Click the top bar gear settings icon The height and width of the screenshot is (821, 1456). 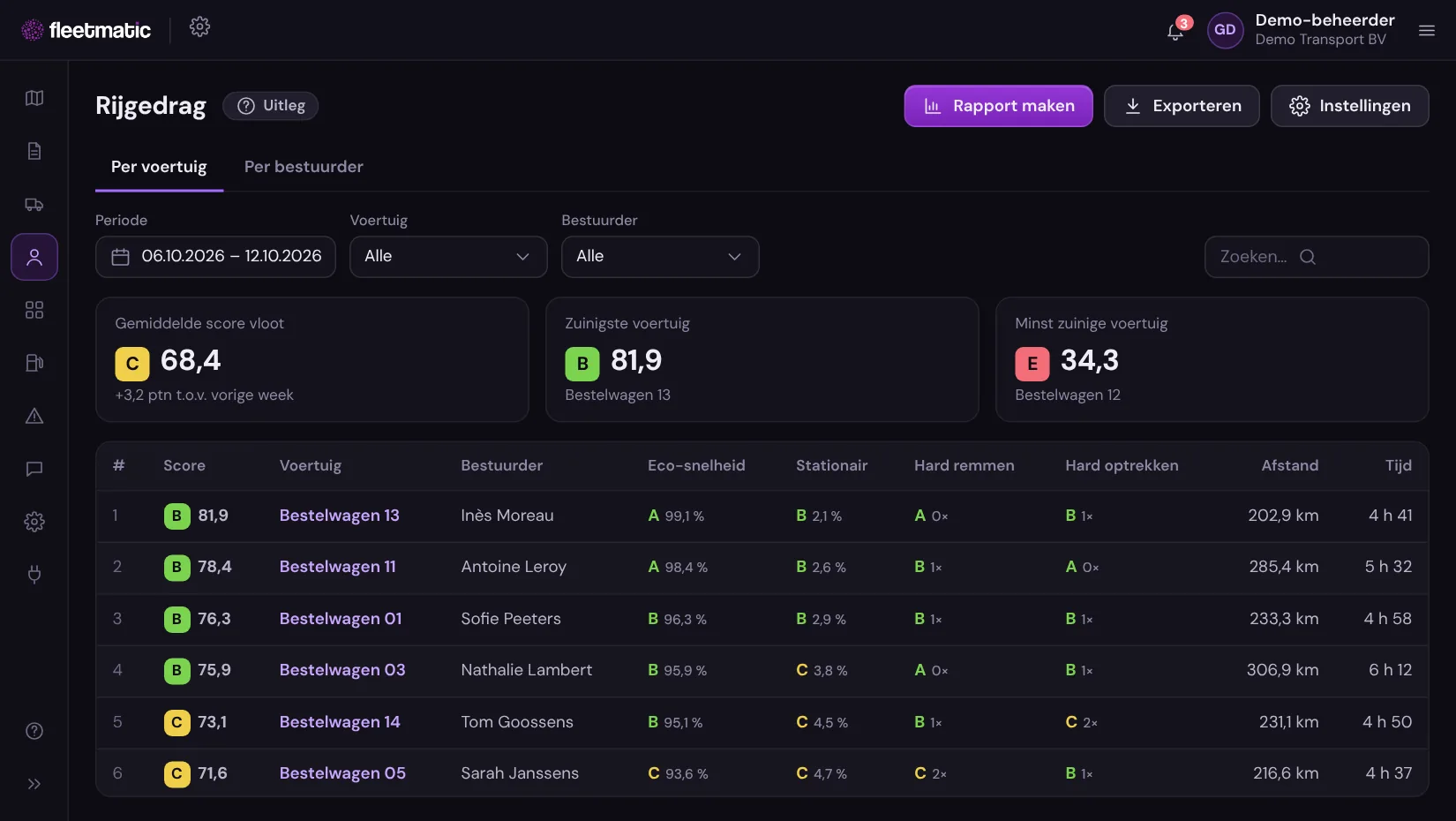(x=199, y=26)
